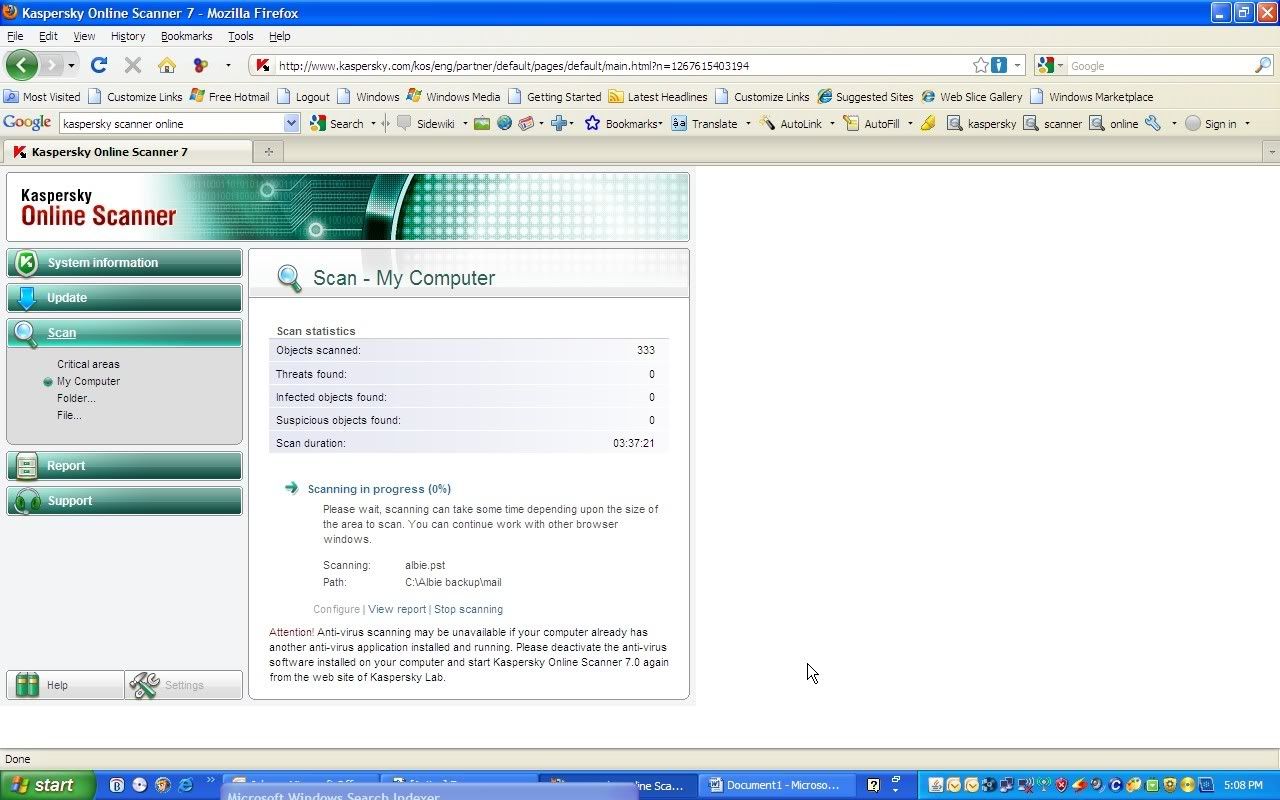The width and height of the screenshot is (1280, 800).
Task: Open the Scan section header
Action: pos(125,333)
